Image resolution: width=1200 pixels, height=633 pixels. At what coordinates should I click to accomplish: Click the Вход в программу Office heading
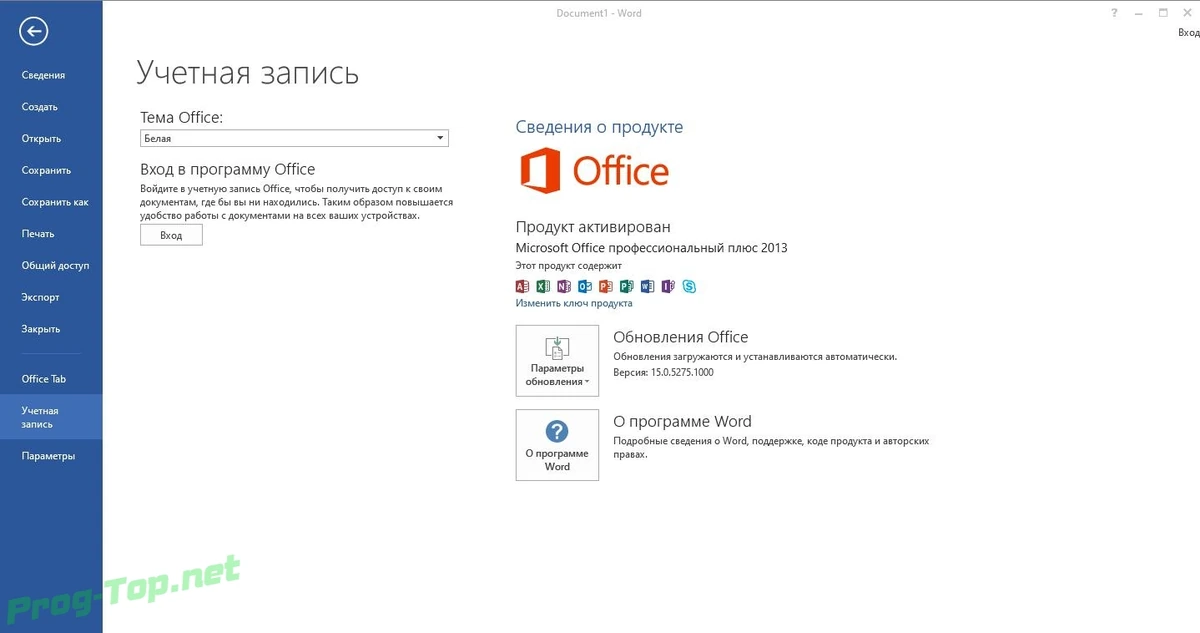[228, 169]
